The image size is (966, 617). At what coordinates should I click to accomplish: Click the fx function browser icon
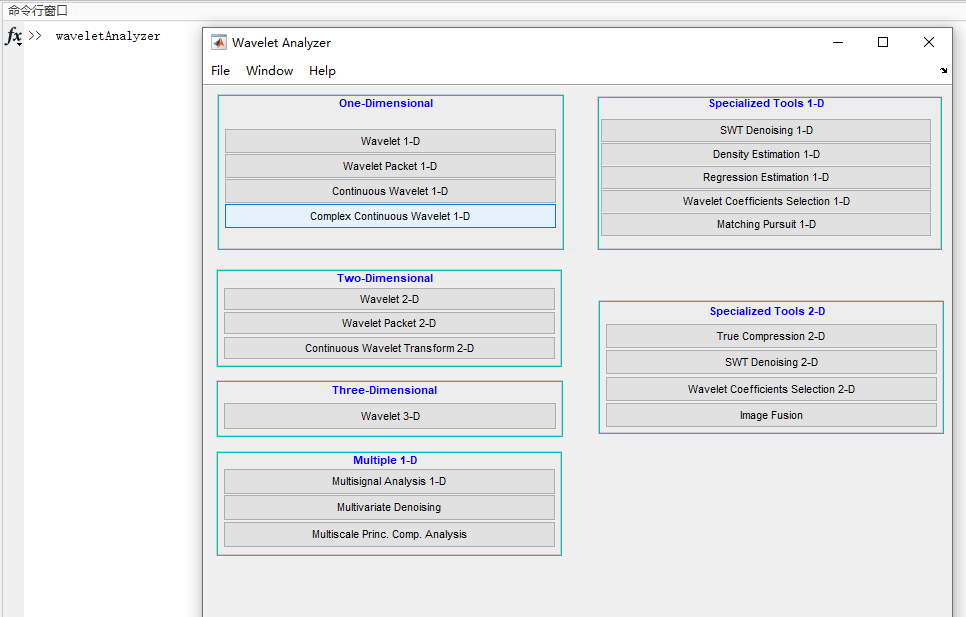coord(13,36)
